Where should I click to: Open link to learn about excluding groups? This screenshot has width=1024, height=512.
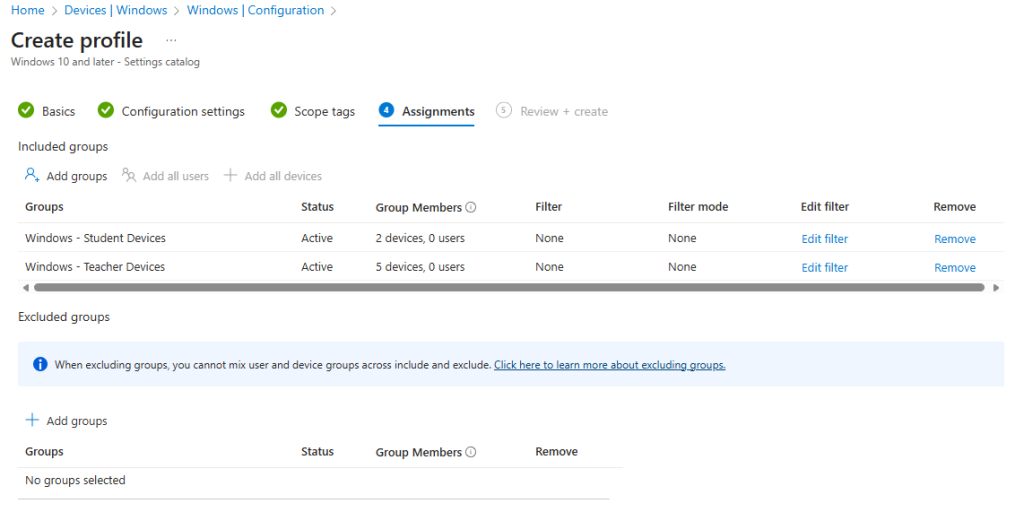tap(609, 365)
